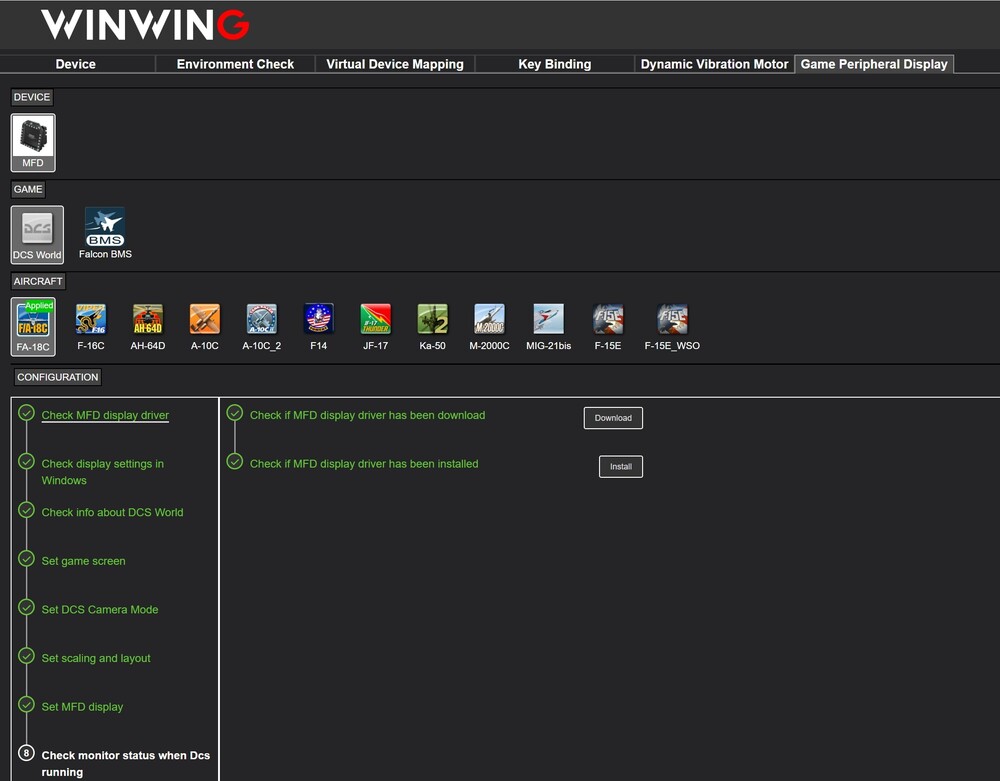Click 'Check if MFD display driver has been download'
The image size is (1000, 781).
tap(367, 415)
